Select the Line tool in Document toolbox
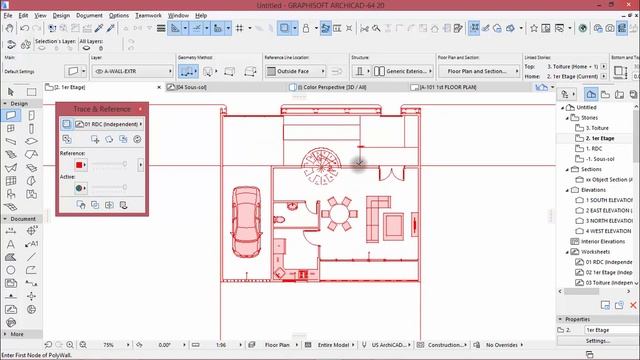Screen dimensions: 640x360 coord(31,257)
